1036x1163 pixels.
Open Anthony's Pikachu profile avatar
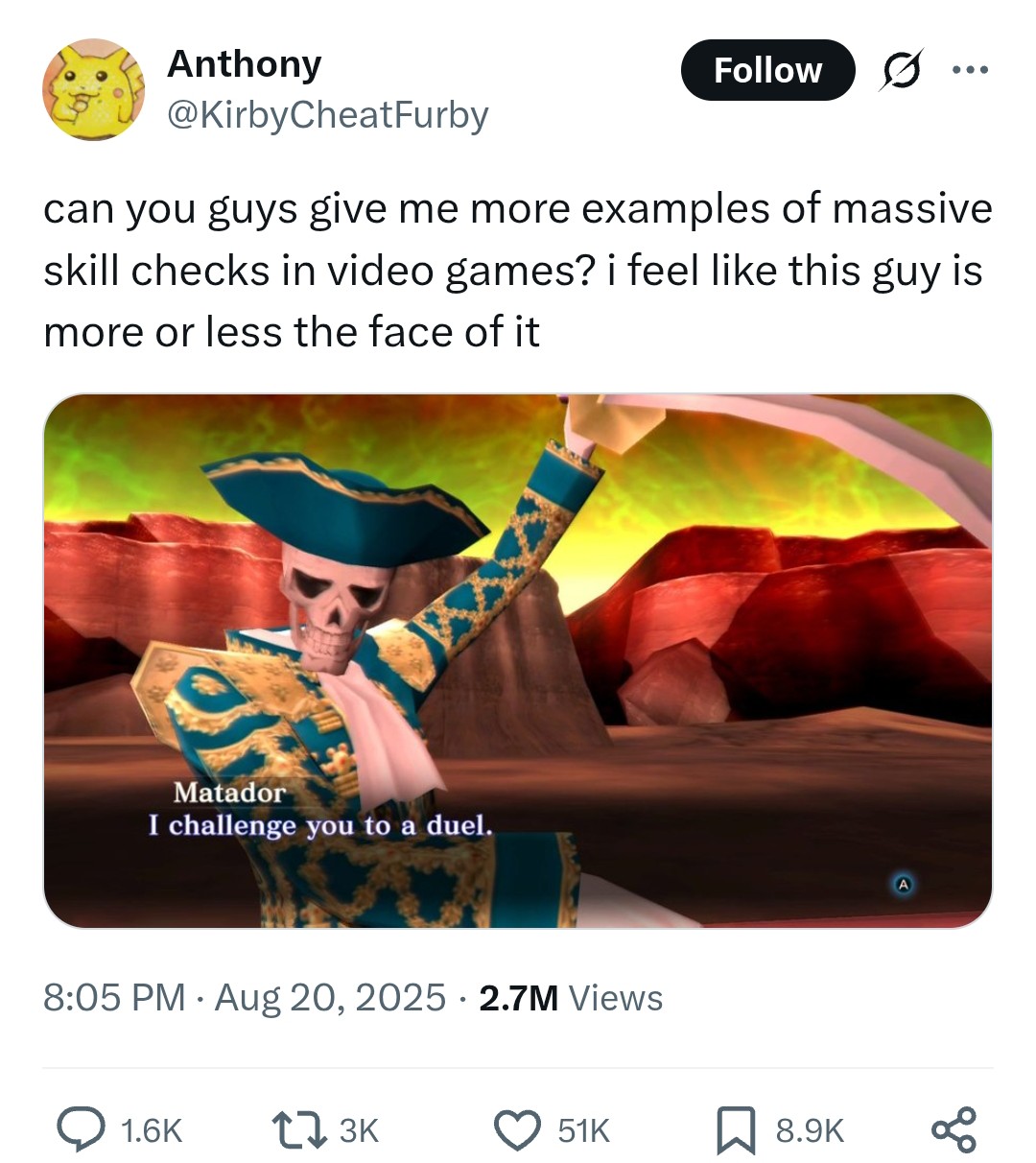tap(92, 89)
